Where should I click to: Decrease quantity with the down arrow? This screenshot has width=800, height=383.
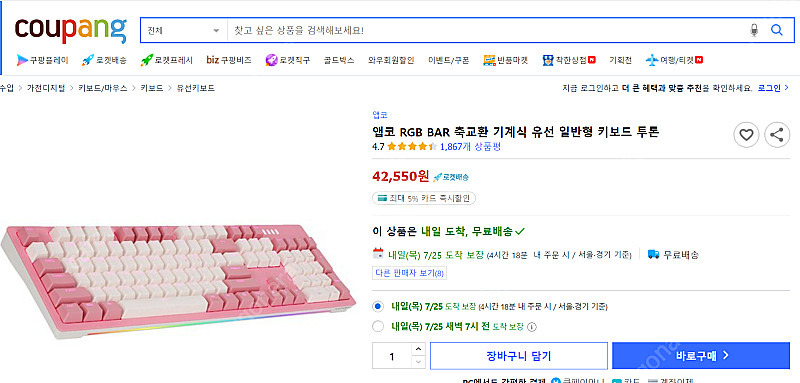pyautogui.click(x=418, y=362)
